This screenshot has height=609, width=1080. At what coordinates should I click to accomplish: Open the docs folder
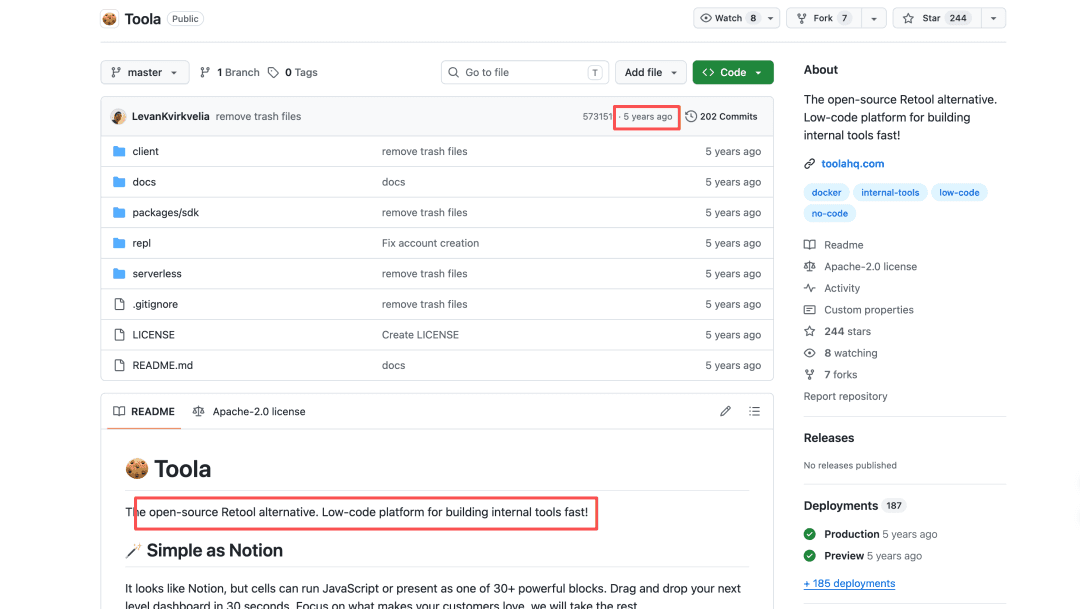[x=144, y=182]
